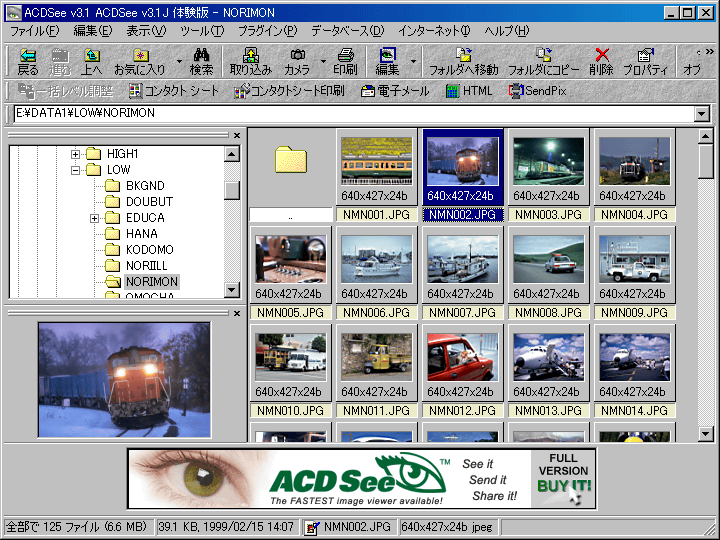This screenshot has height=540, width=720.
Task: Select the KODOMO folder in tree
Action: pyautogui.click(x=150, y=250)
